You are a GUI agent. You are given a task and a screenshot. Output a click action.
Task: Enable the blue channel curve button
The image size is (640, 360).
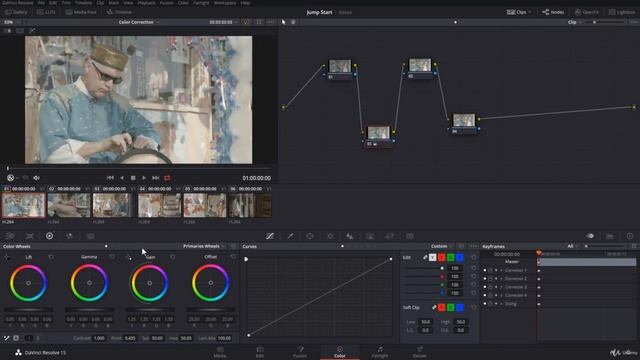pyautogui.click(x=460, y=258)
